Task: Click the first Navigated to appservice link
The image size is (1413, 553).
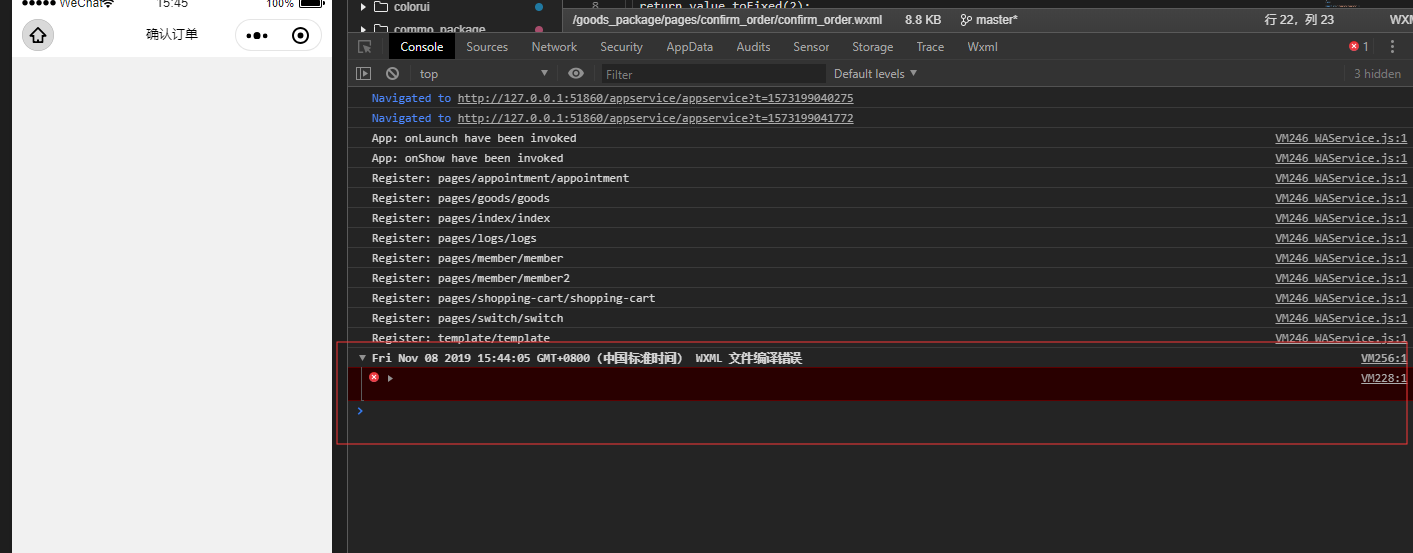Action: coord(655,99)
